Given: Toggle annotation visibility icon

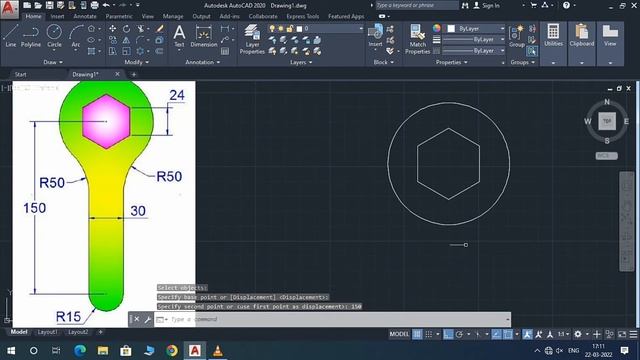Looking at the screenshot, I should [x=527, y=334].
